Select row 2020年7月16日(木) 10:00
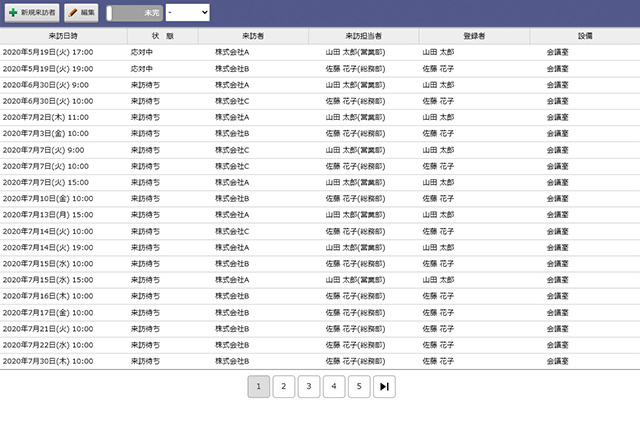This screenshot has height=426, width=640. click(x=320, y=296)
